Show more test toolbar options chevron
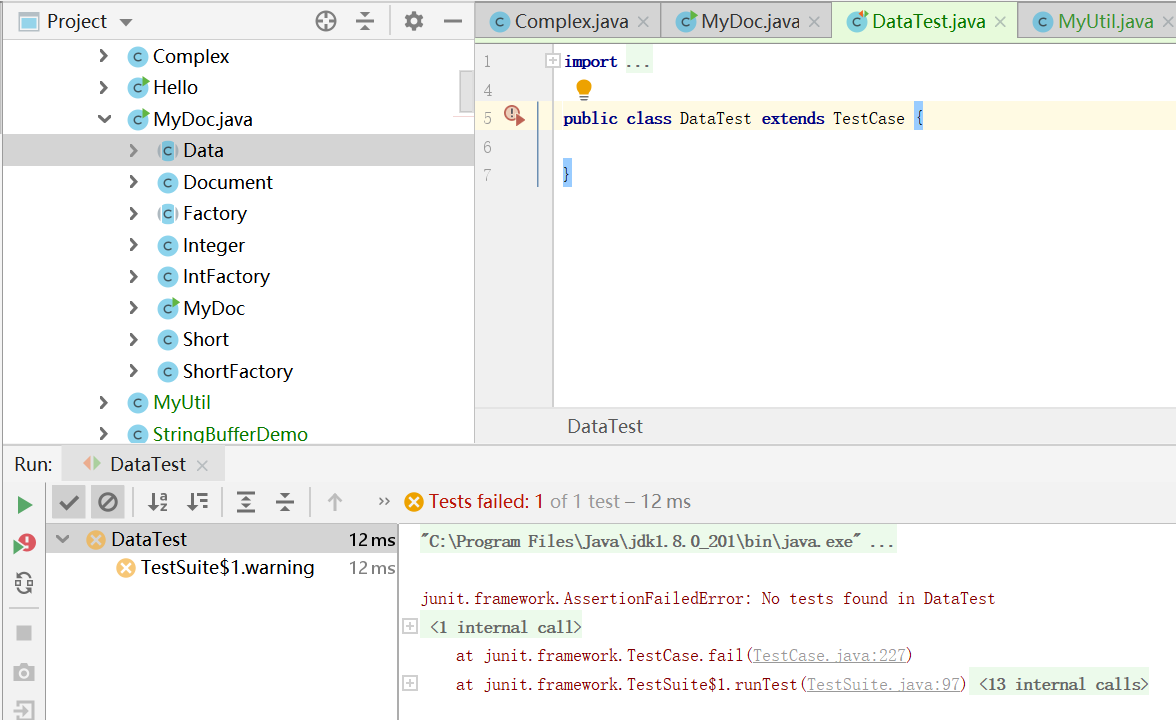Viewport: 1176px width, 720px height. pos(384,501)
